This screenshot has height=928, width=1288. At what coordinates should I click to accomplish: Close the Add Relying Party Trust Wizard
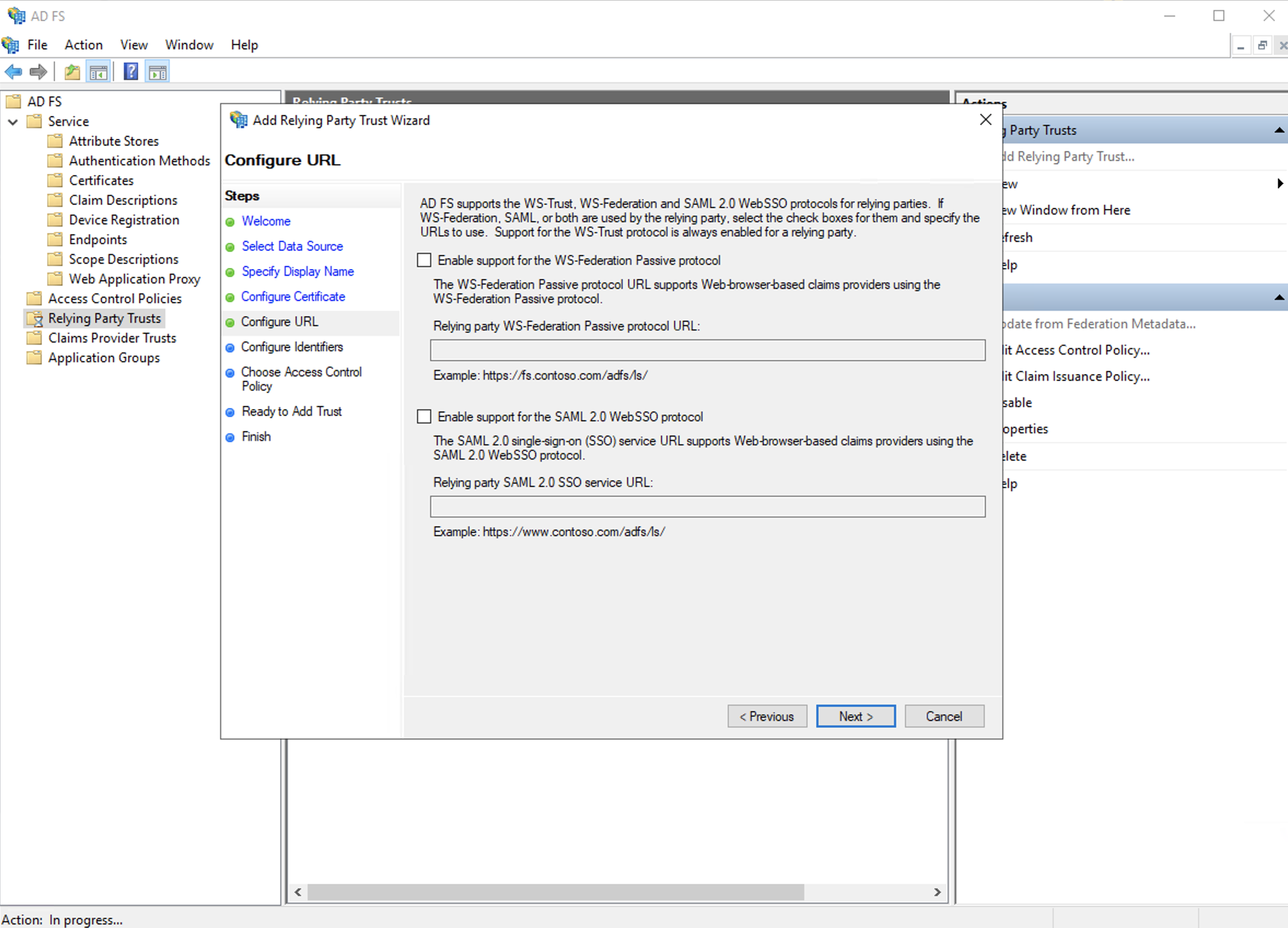coord(985,120)
